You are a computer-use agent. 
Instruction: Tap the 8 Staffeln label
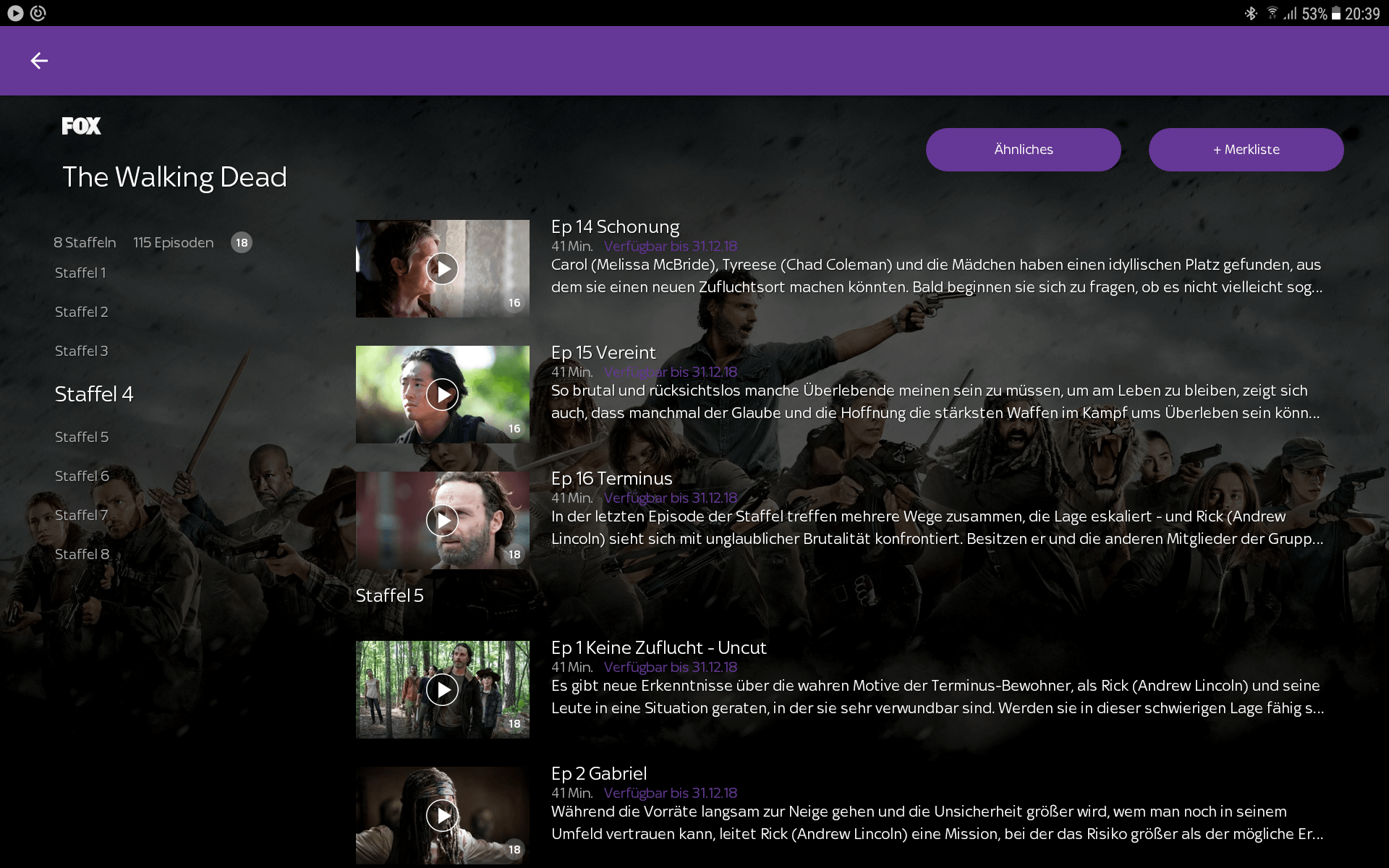coord(85,242)
